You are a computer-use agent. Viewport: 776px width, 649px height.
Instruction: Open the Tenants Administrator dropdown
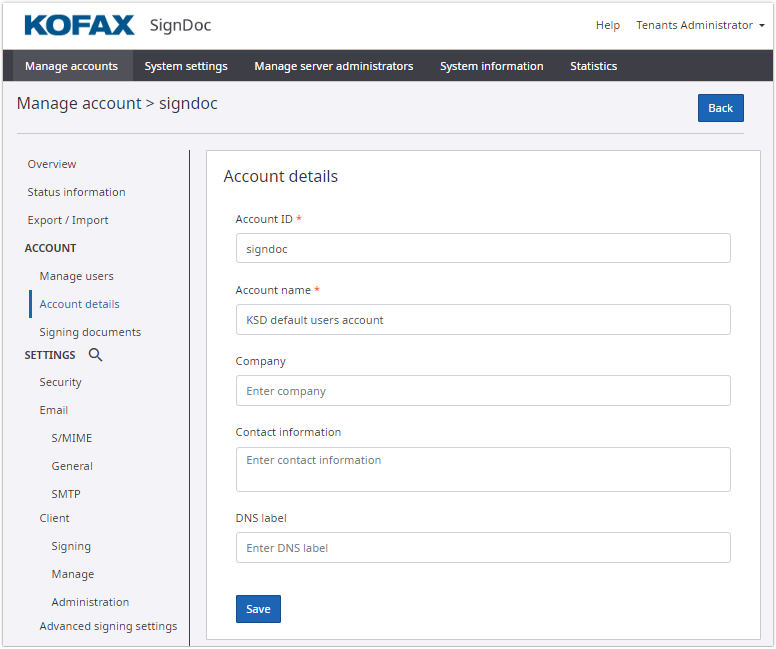(694, 25)
